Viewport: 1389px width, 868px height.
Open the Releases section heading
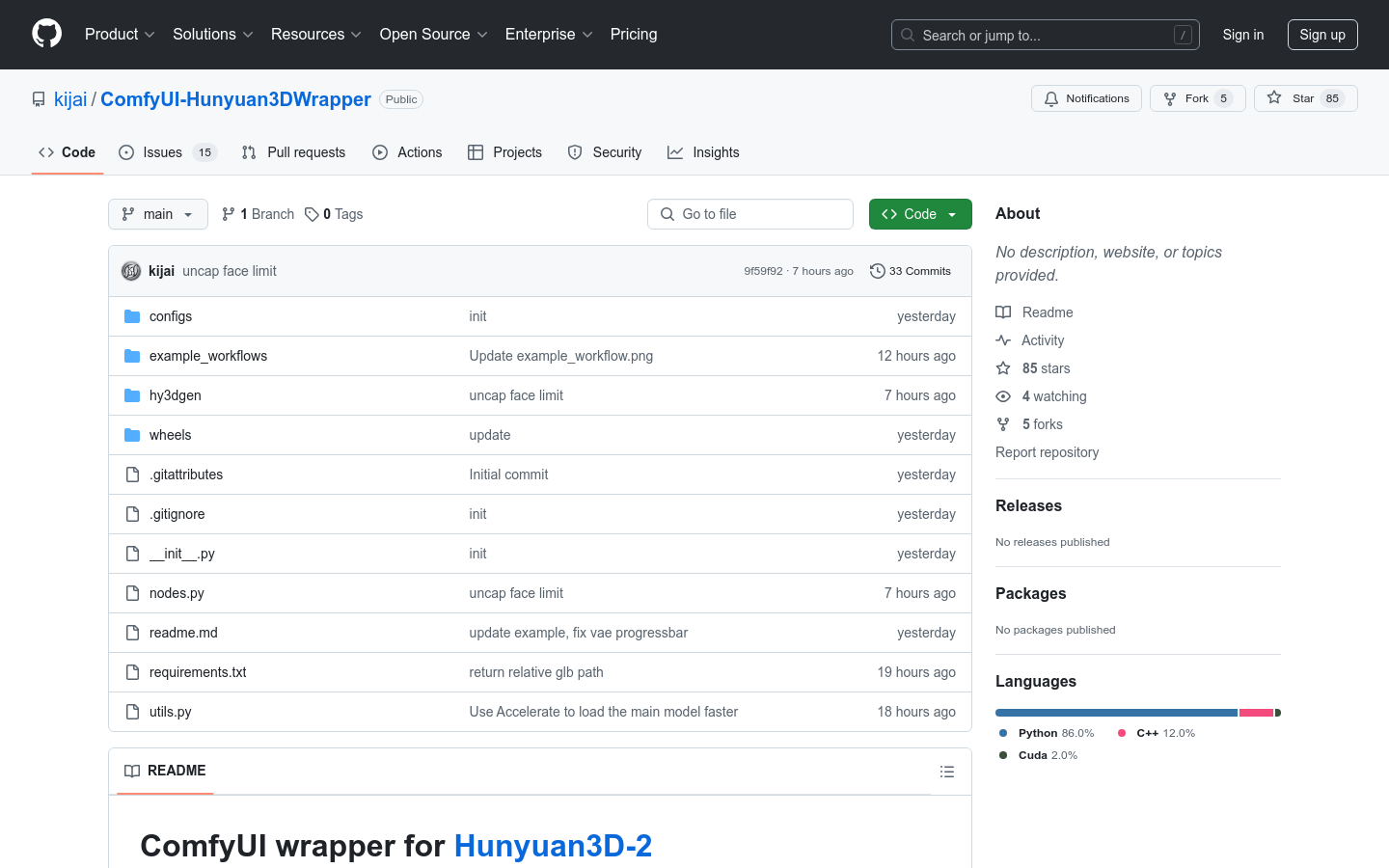pyautogui.click(x=1028, y=505)
